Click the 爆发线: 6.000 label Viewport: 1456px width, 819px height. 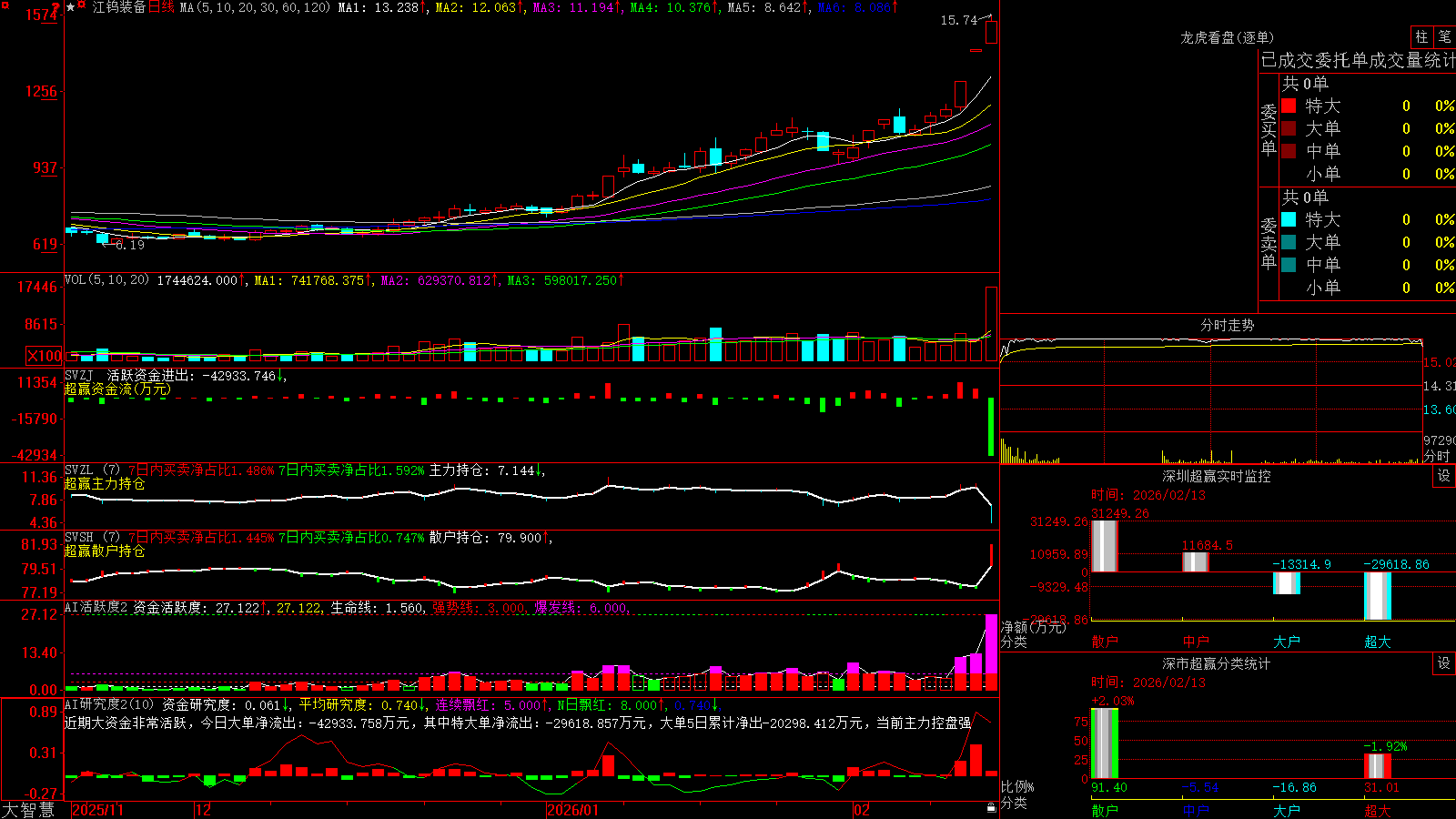click(x=581, y=607)
